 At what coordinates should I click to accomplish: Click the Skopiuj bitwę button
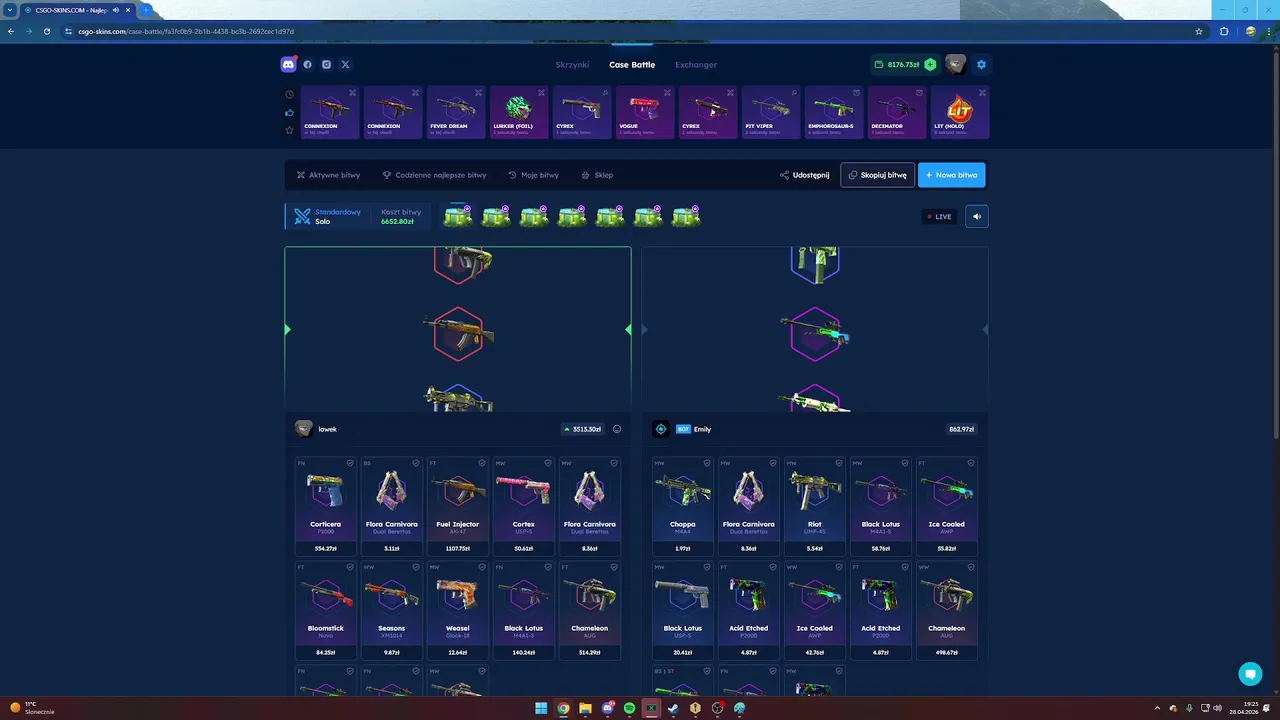(x=877, y=175)
